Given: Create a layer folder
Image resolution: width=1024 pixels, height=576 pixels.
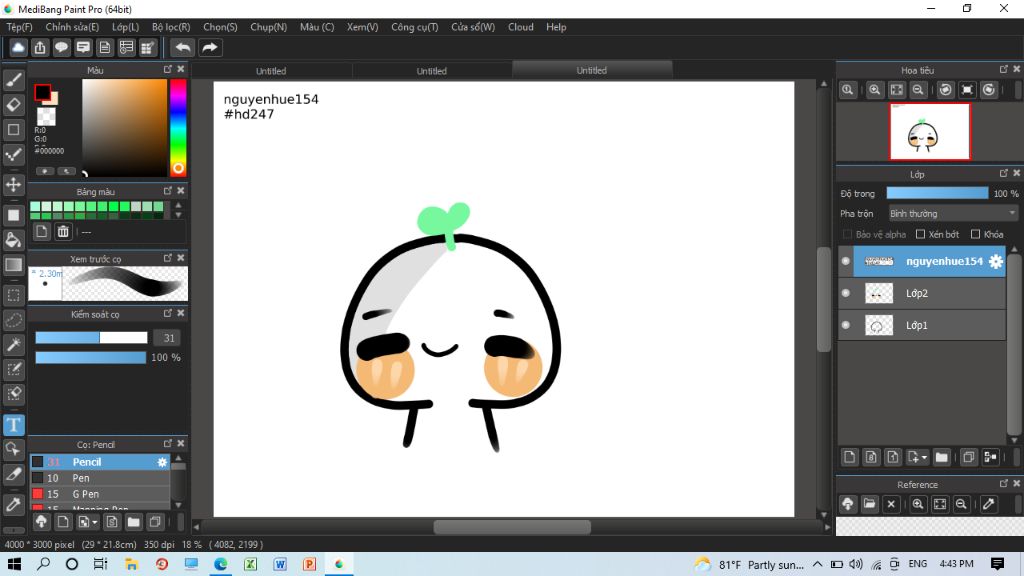Looking at the screenshot, I should (x=941, y=457).
